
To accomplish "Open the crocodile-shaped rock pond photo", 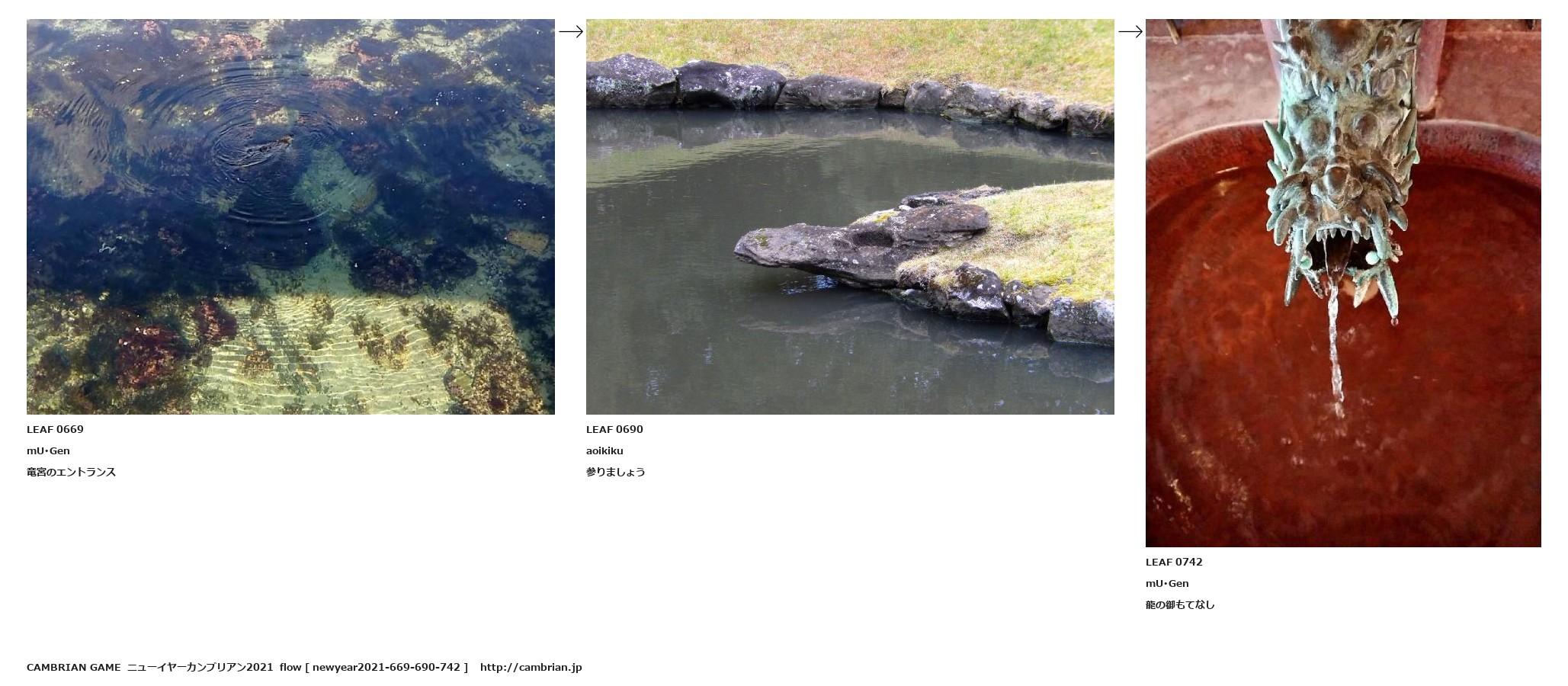I will pos(850,216).
